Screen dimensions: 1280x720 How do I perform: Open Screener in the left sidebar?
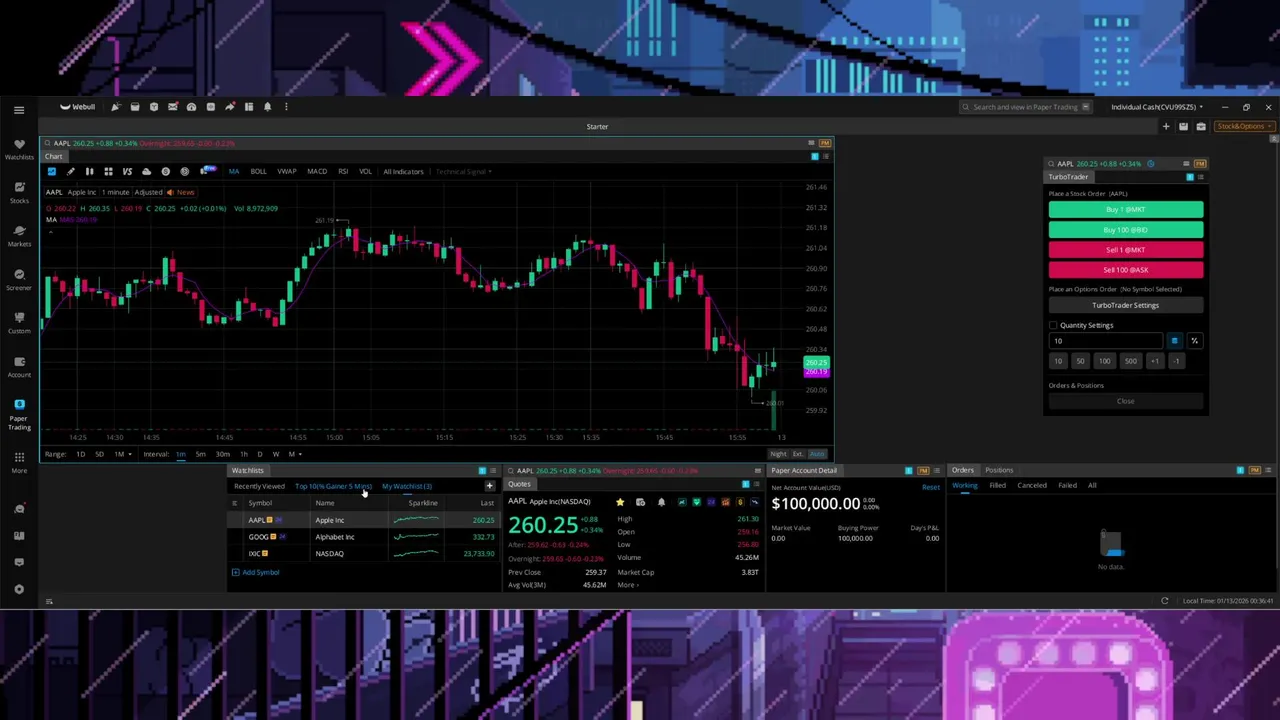(x=19, y=279)
